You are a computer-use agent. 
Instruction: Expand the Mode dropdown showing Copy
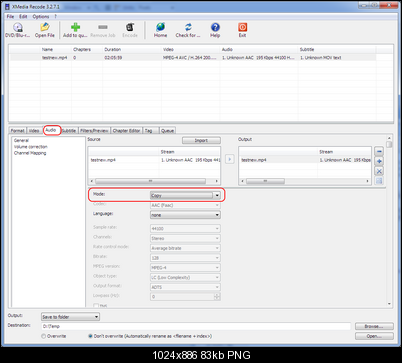(185, 195)
